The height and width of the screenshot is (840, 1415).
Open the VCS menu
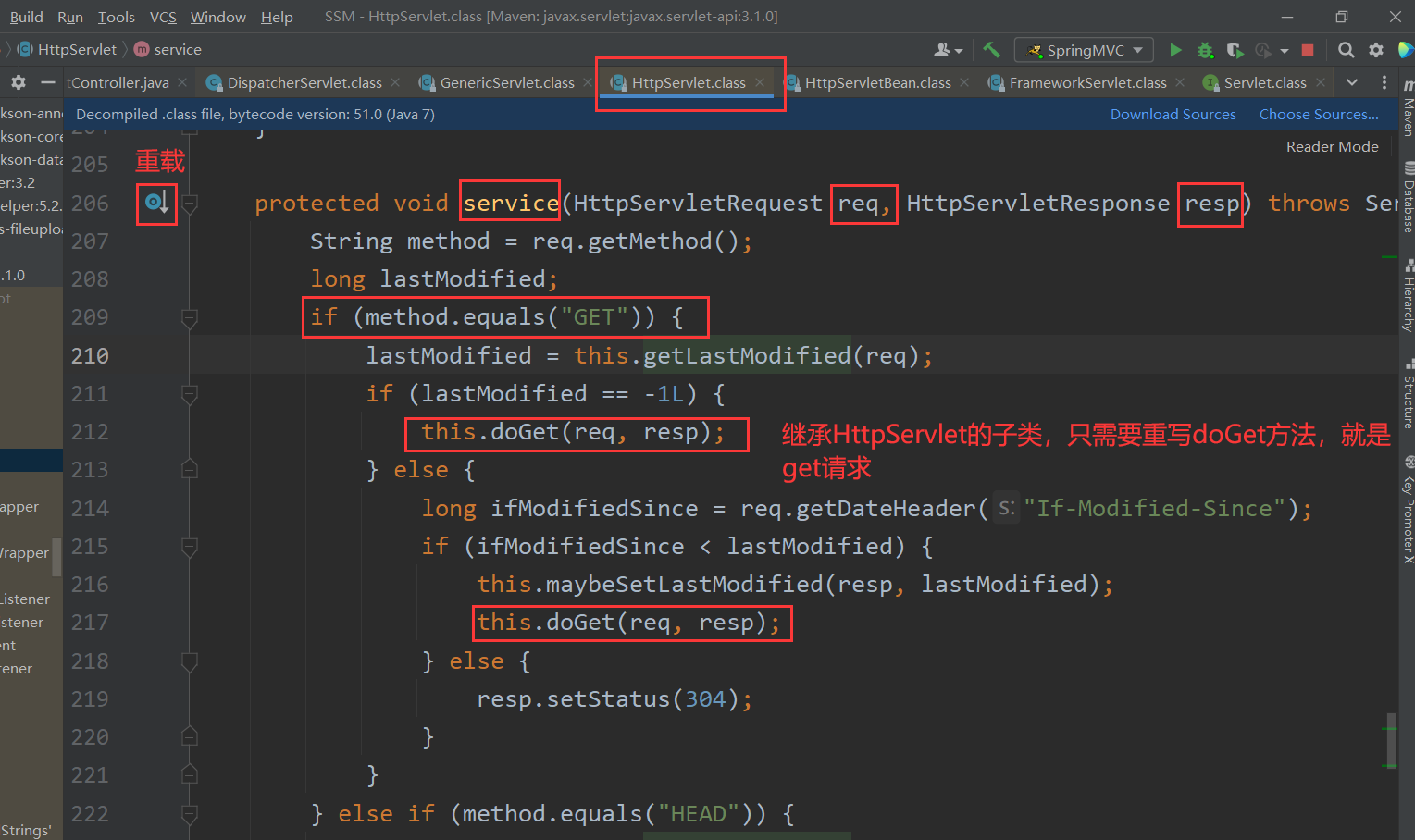tap(163, 17)
